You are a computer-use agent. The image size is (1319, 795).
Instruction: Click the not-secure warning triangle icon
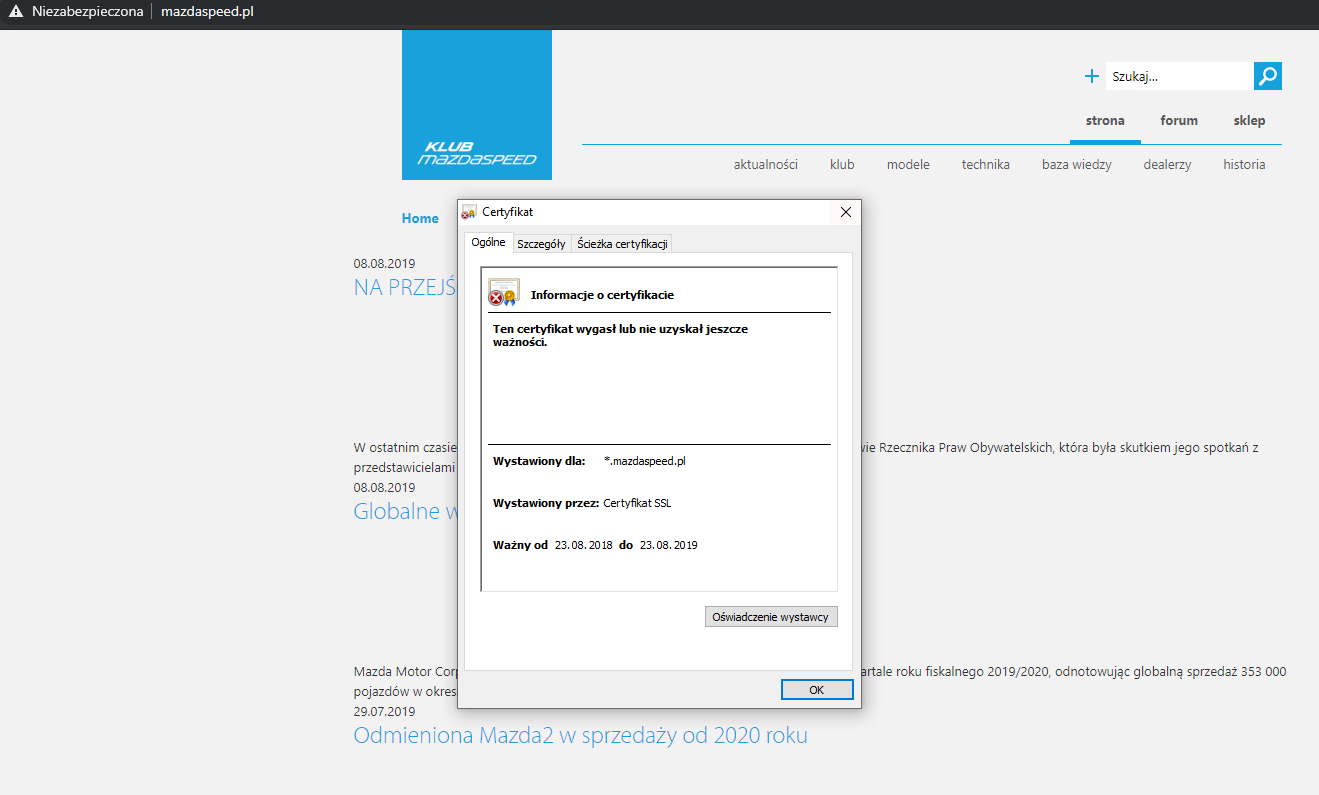click(x=15, y=11)
